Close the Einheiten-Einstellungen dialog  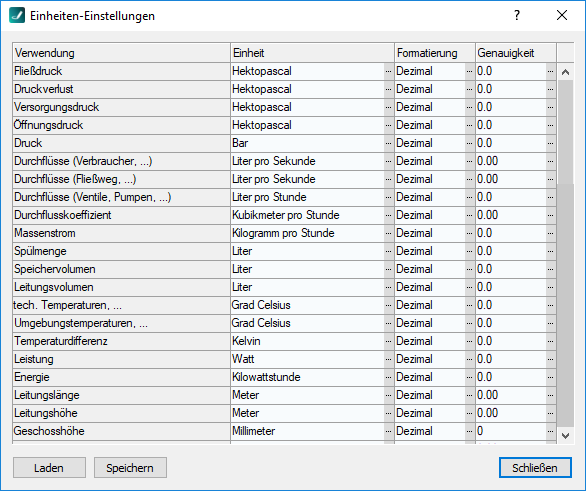(562, 15)
